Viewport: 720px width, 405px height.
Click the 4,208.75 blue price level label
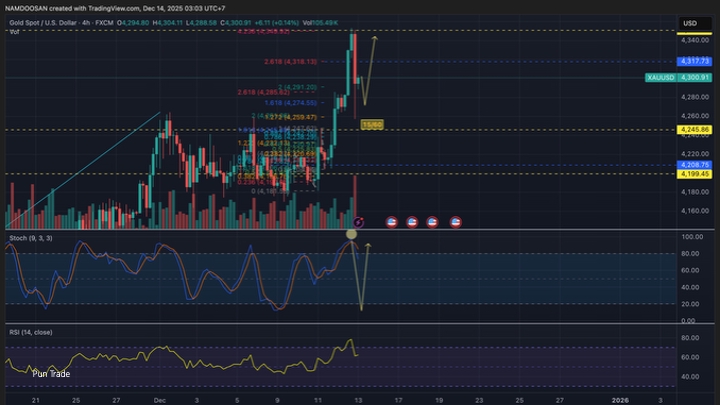point(694,164)
